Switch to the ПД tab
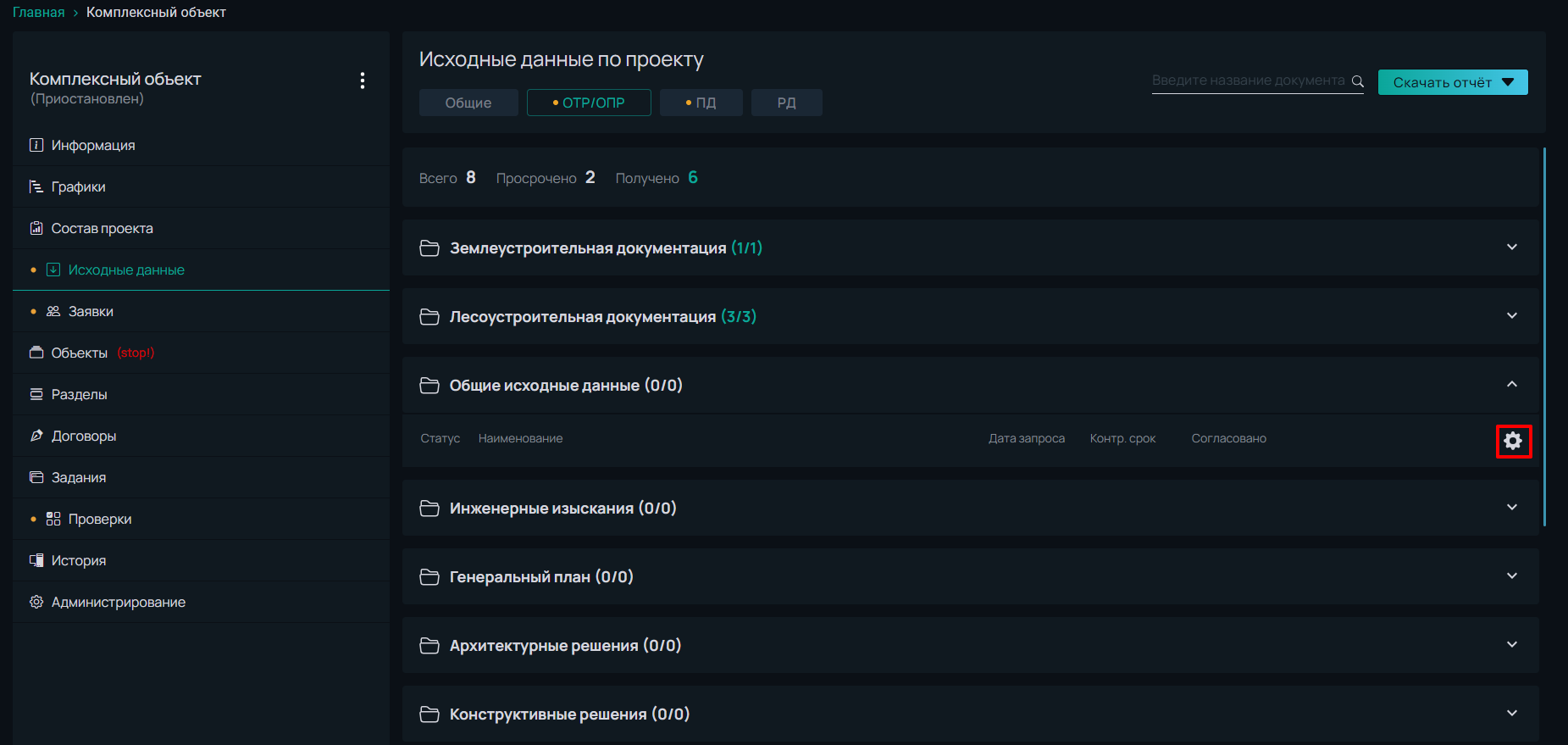This screenshot has width=1568, height=745. [x=701, y=103]
